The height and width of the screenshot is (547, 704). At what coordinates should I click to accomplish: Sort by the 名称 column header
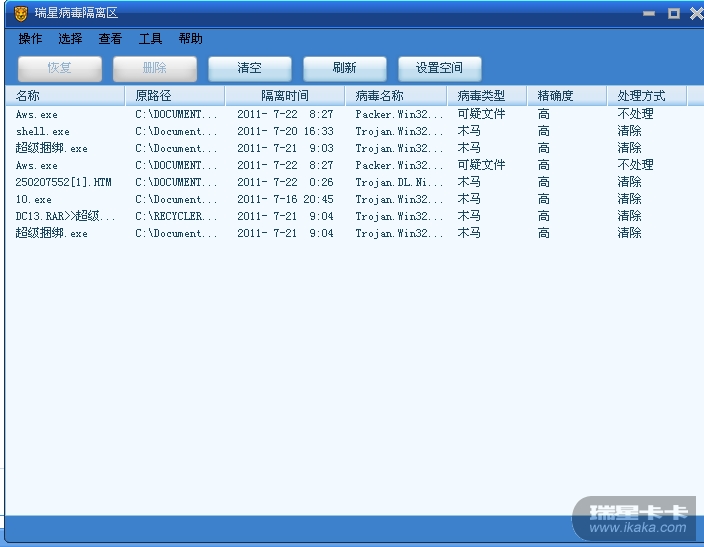pyautogui.click(x=65, y=96)
